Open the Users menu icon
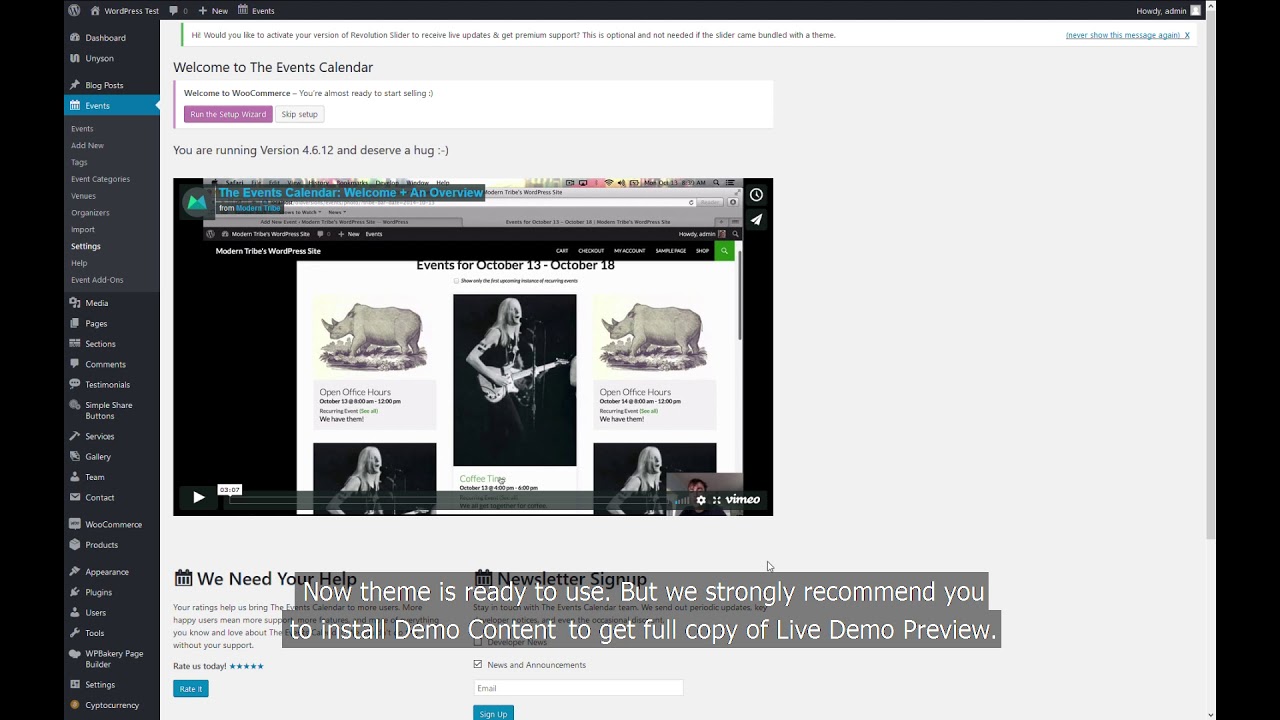Screen dimensions: 1280x720 tap(75, 612)
